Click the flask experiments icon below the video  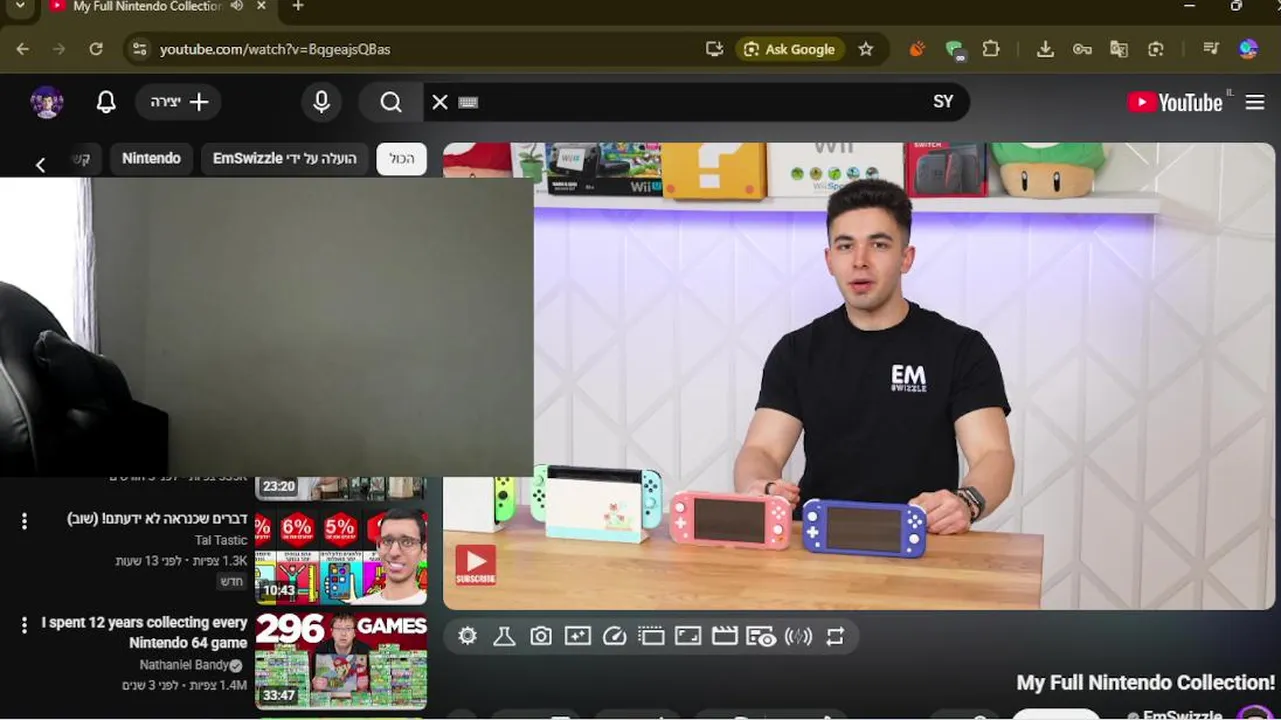point(504,636)
